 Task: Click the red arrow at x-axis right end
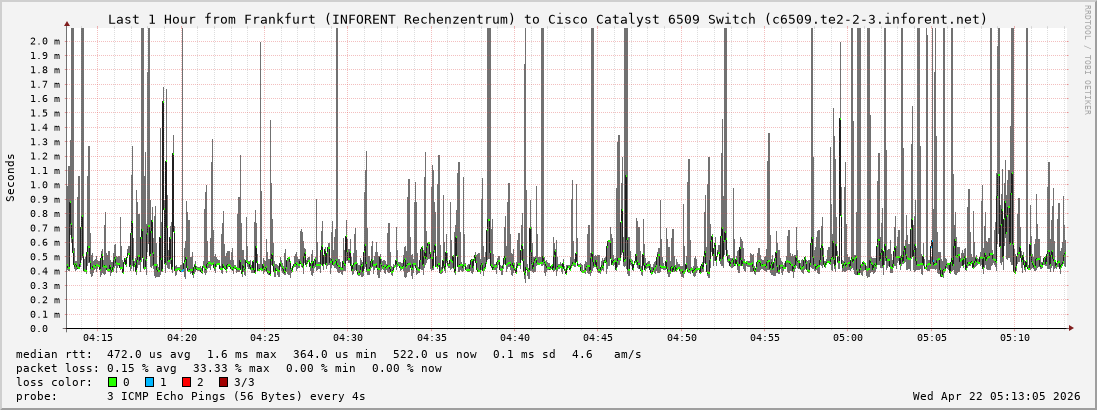pyautogui.click(x=1070, y=328)
